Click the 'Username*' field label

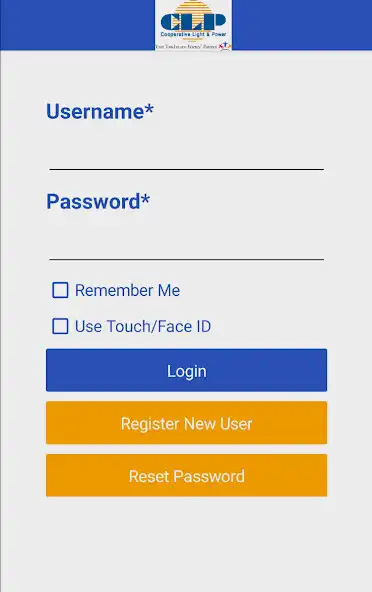[100, 111]
